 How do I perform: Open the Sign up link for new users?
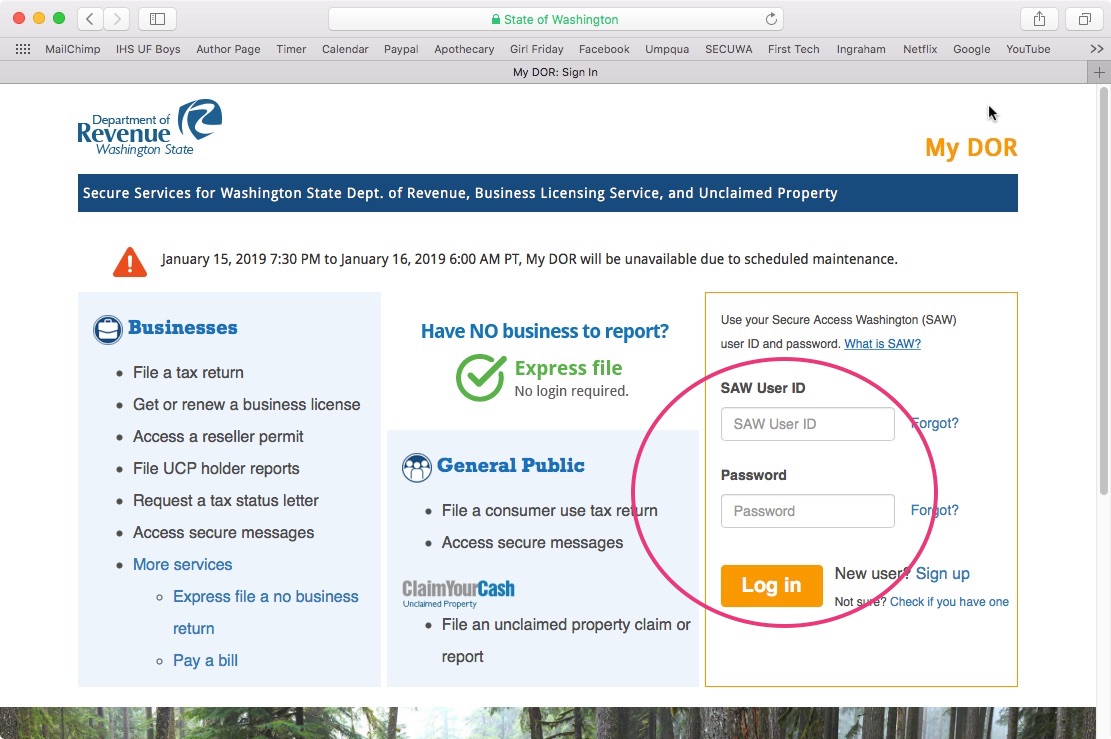point(942,573)
